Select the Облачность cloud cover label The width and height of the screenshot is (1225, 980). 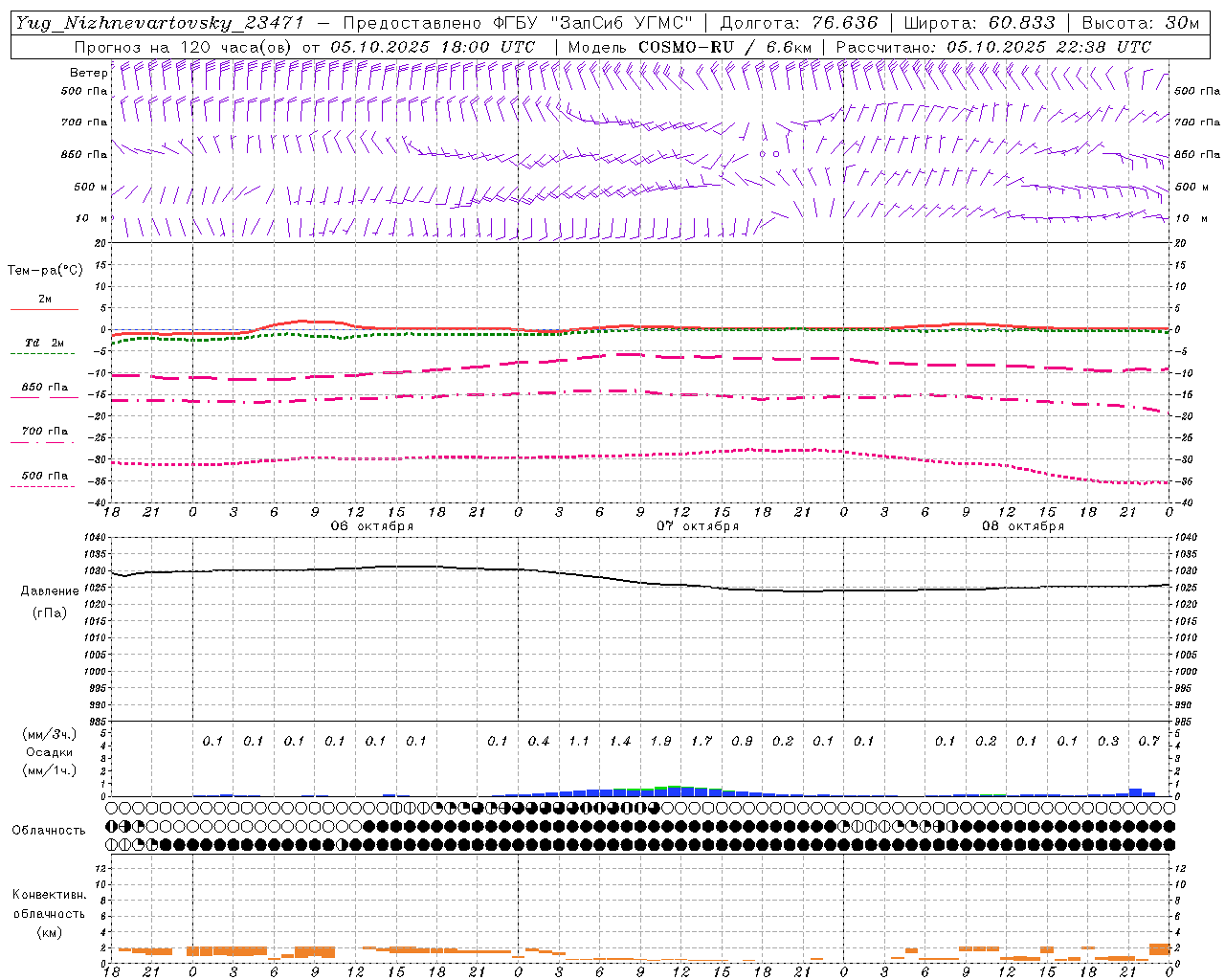[49, 831]
